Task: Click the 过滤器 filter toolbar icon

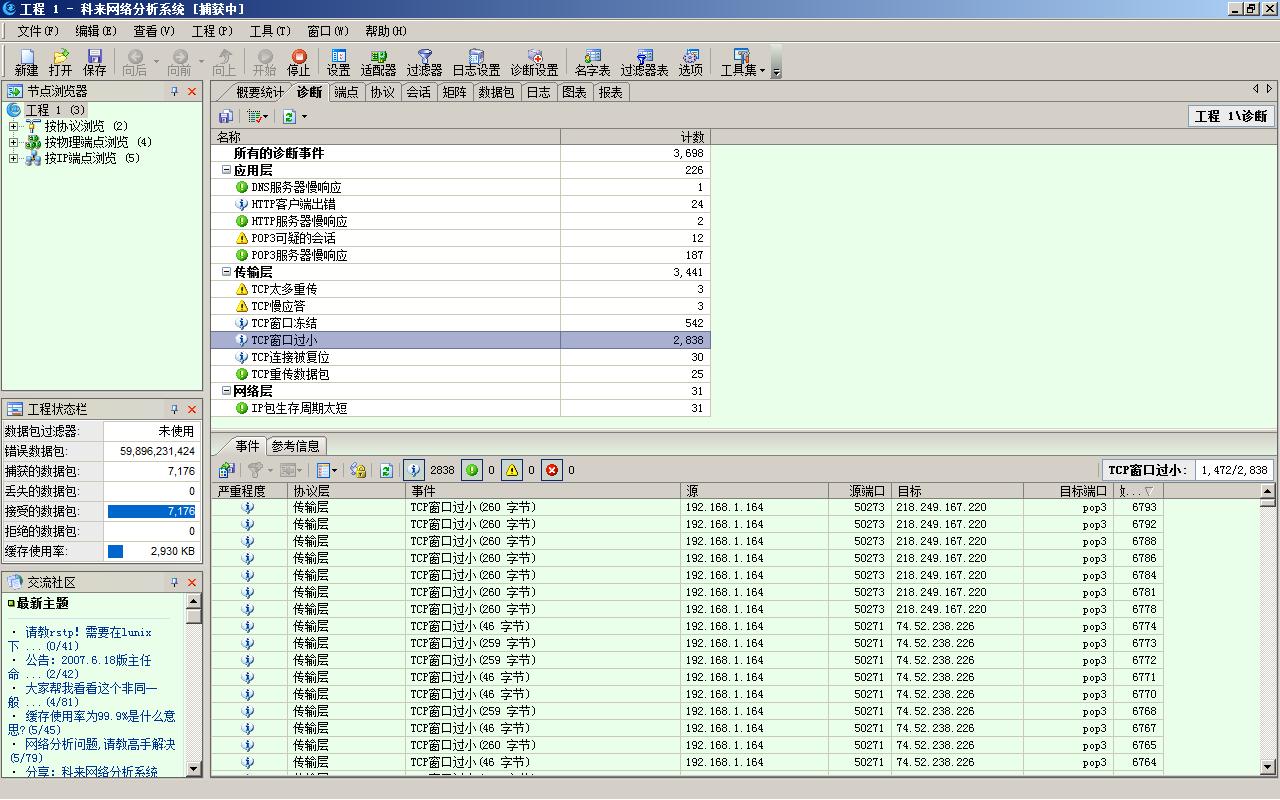Action: [424, 62]
